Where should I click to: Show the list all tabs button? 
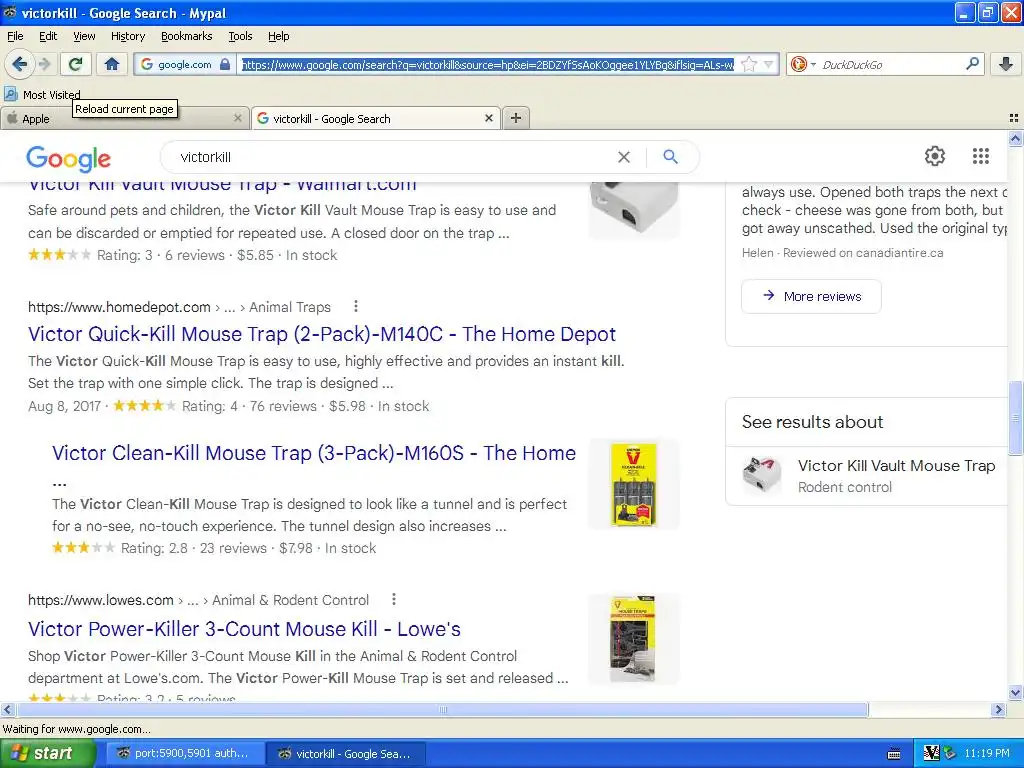click(1014, 118)
